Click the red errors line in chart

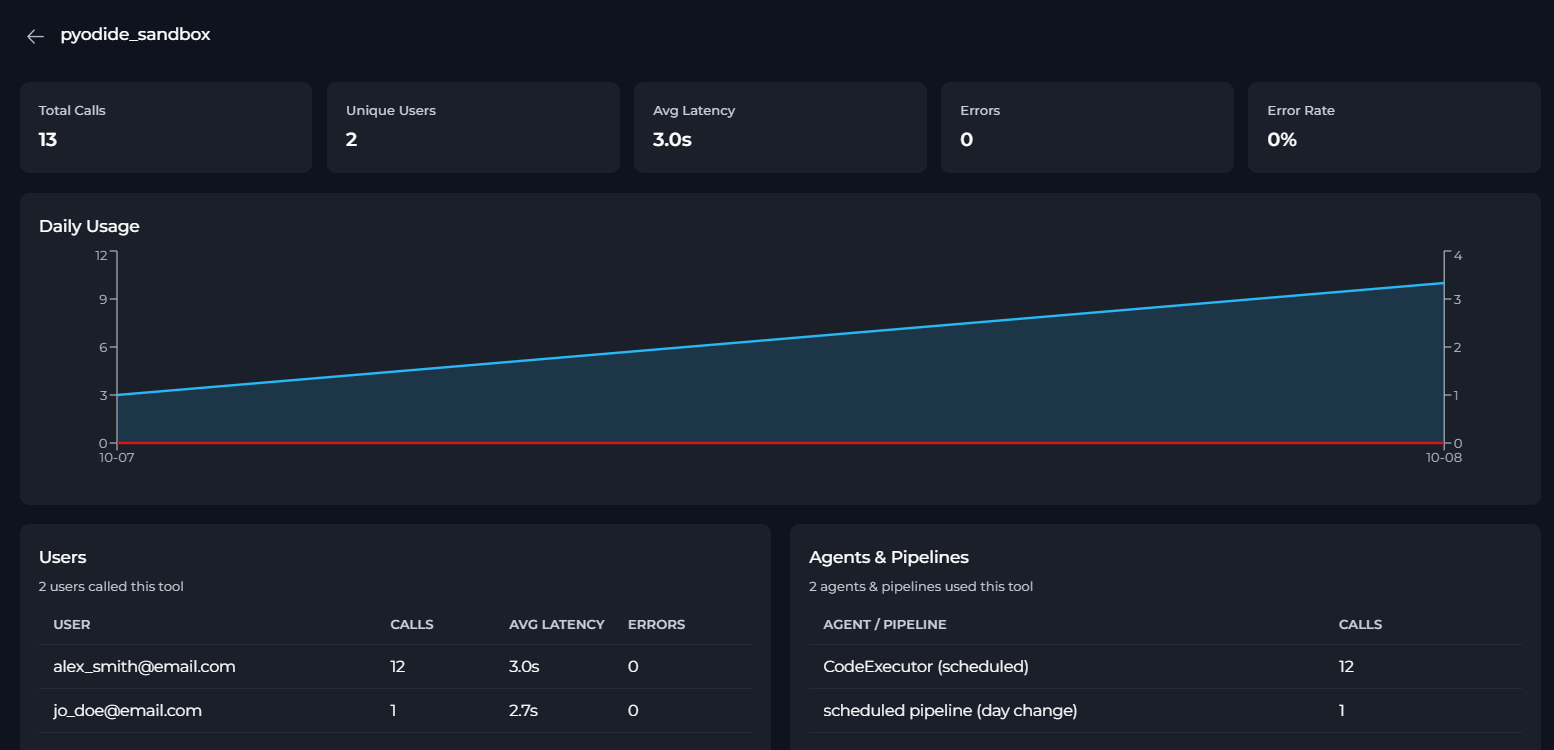click(x=780, y=442)
